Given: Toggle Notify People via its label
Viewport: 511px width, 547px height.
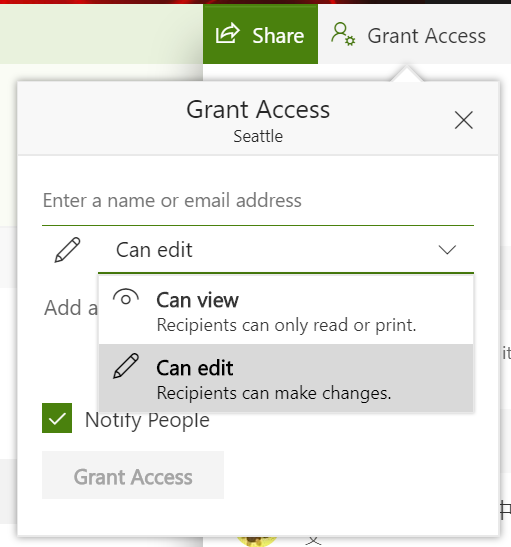Looking at the screenshot, I should tap(147, 420).
